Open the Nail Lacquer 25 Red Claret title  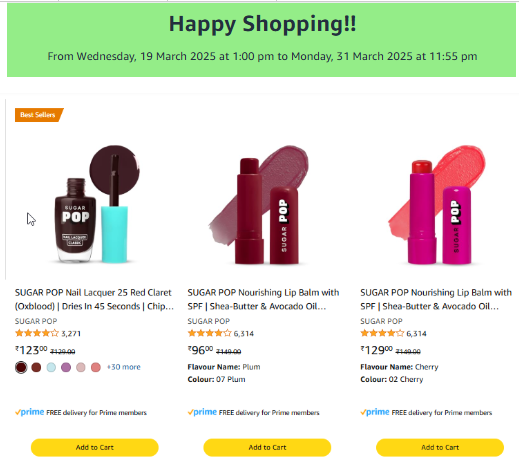pos(94,299)
